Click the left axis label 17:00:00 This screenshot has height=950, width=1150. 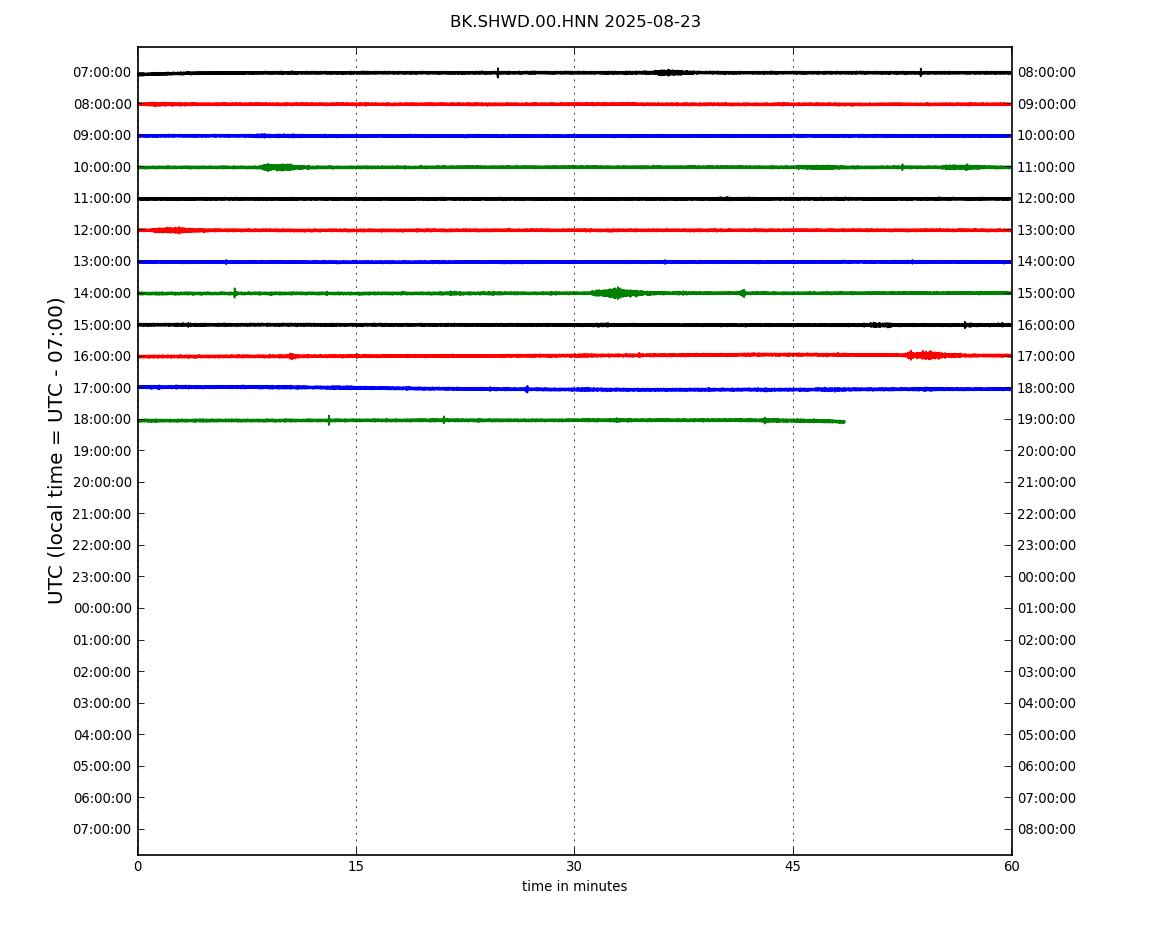(x=103, y=388)
